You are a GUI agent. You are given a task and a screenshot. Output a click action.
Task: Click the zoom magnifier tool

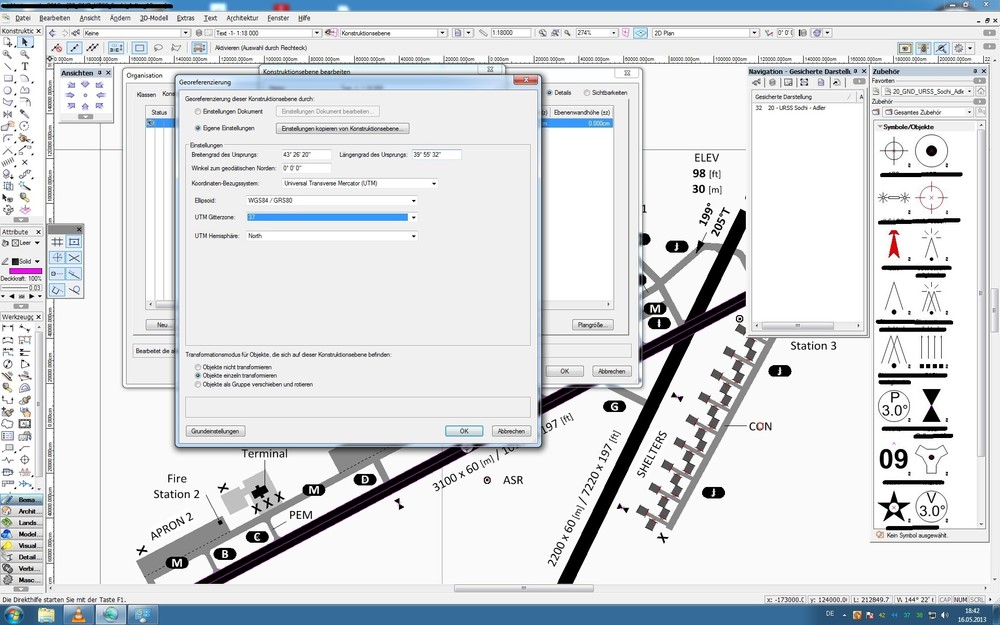(8, 54)
